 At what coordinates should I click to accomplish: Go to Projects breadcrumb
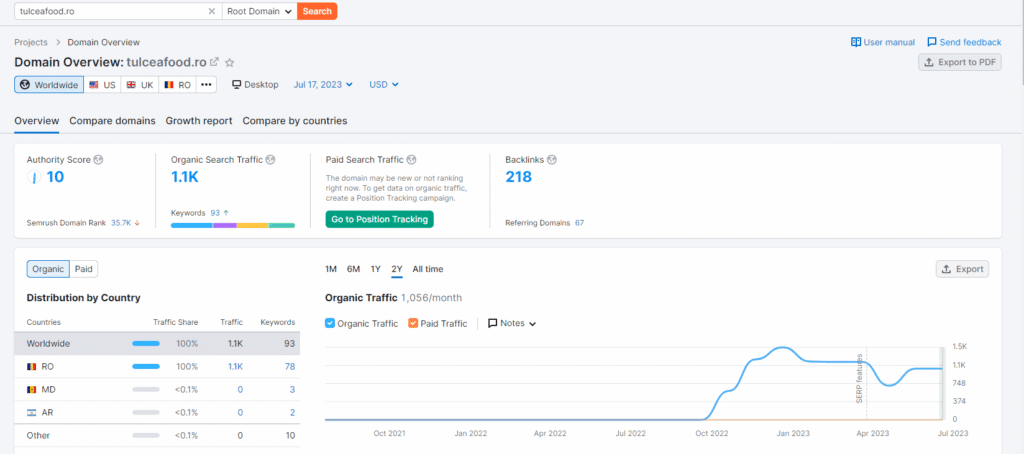pyautogui.click(x=31, y=42)
